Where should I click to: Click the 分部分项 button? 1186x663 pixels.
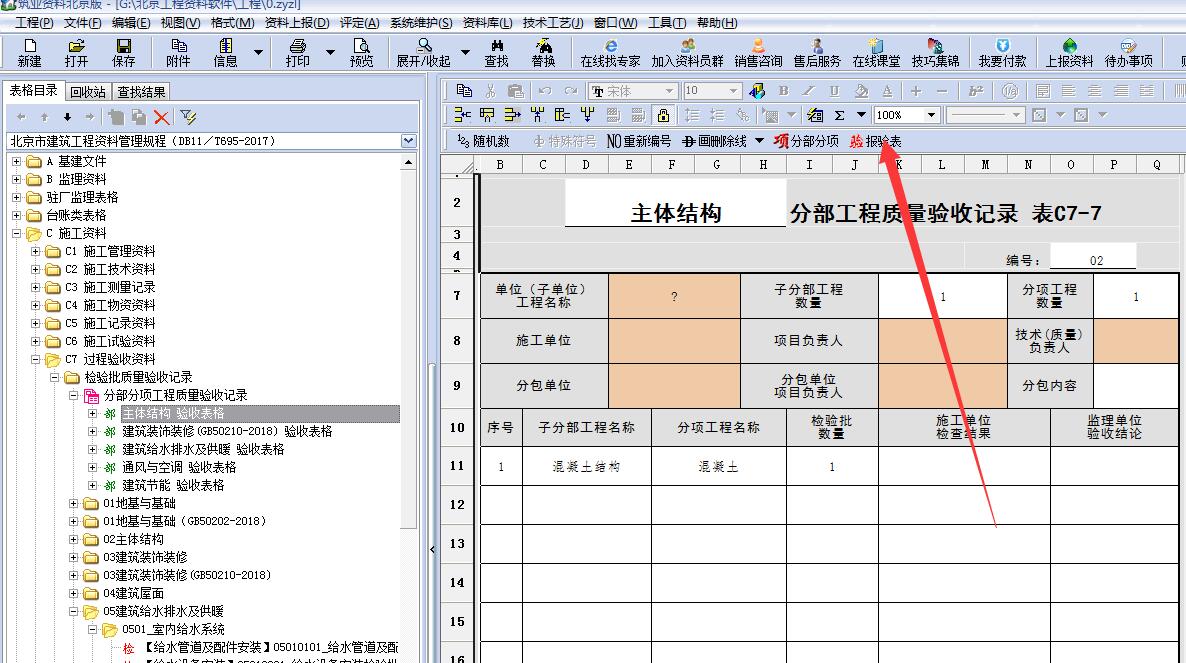click(x=806, y=141)
